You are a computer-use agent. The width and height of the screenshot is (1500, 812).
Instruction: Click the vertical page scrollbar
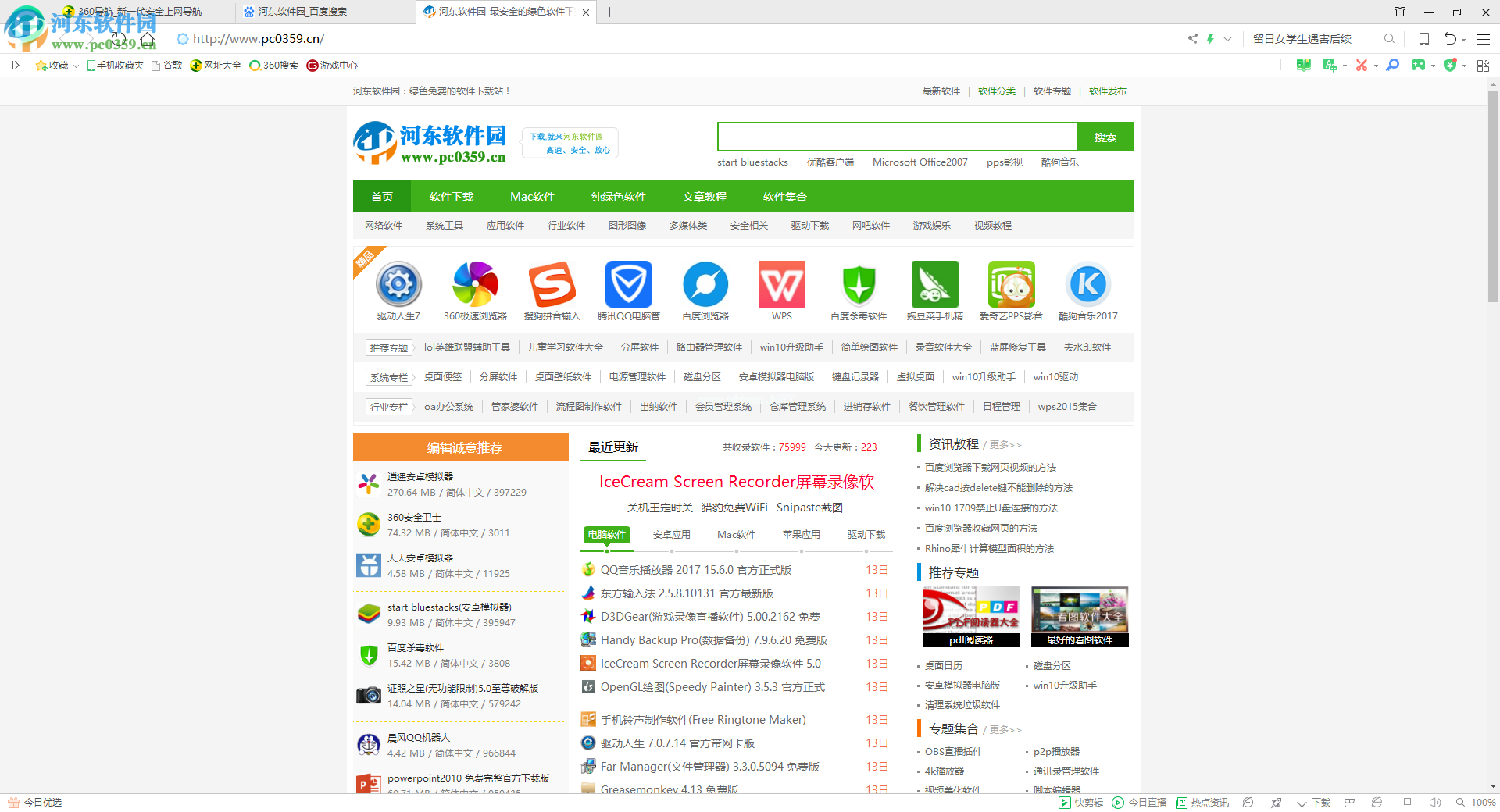coord(1493,195)
